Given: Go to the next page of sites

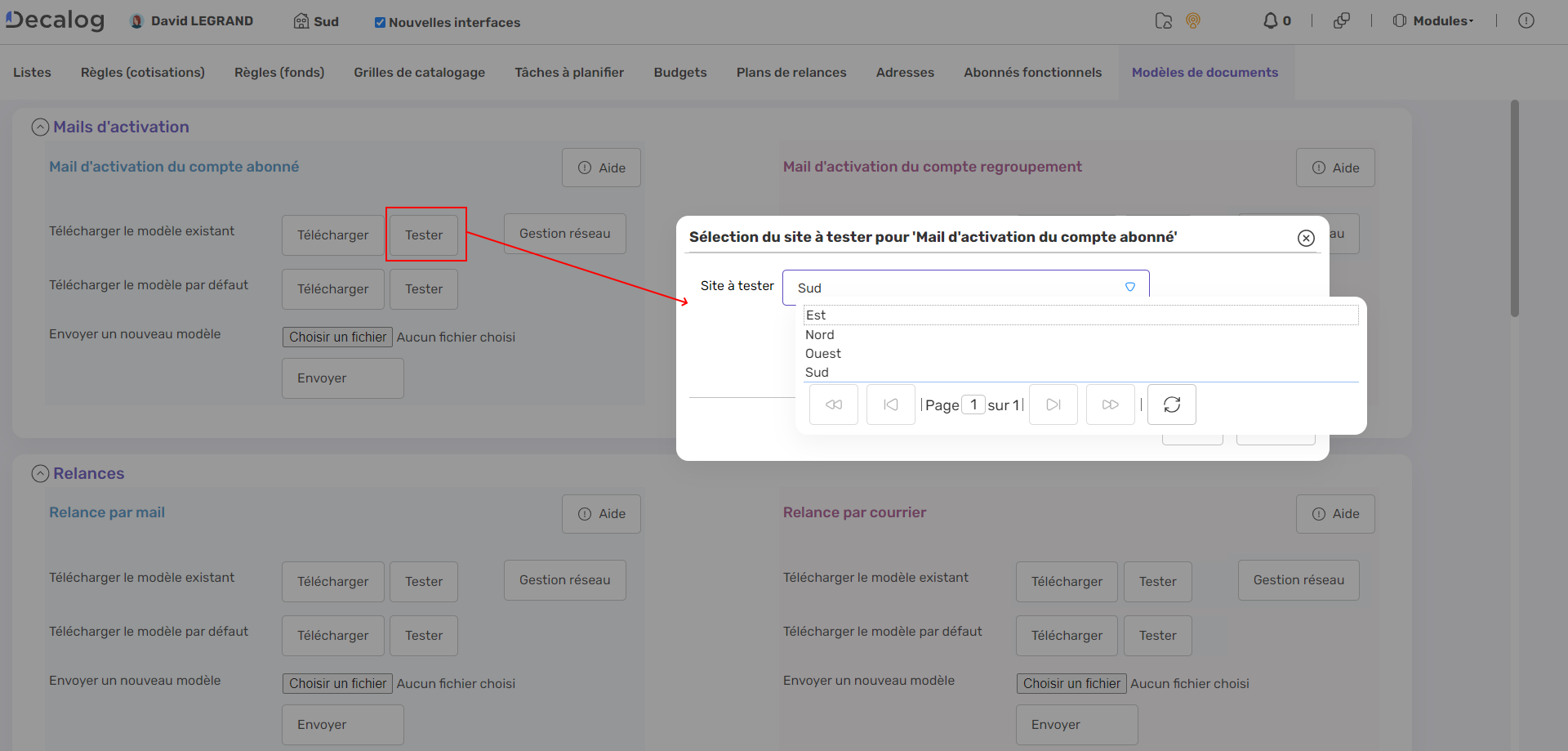Looking at the screenshot, I should point(1053,405).
